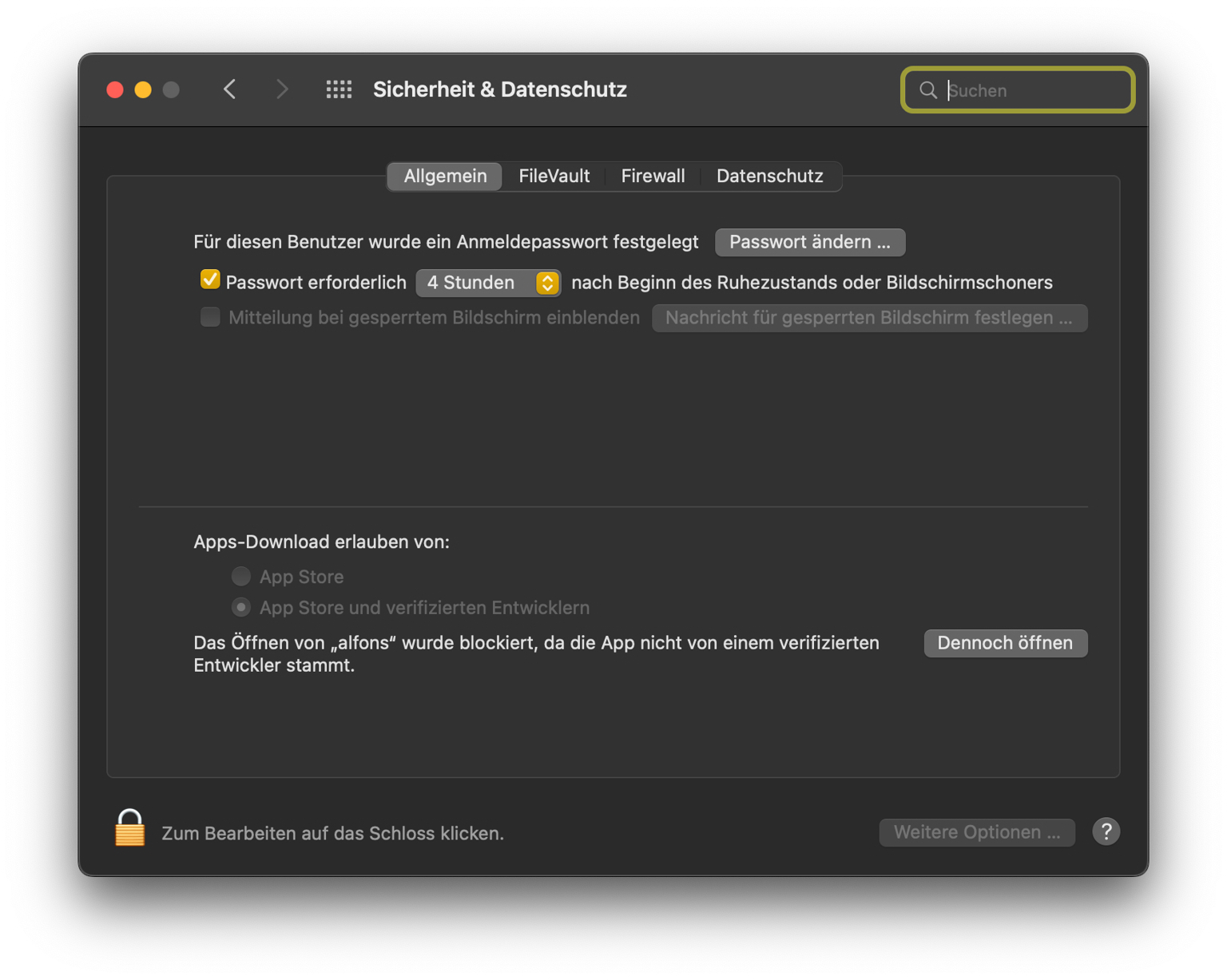Click Dennoch öffnen to allow alfons
The height and width of the screenshot is (980, 1227).
click(x=1005, y=643)
